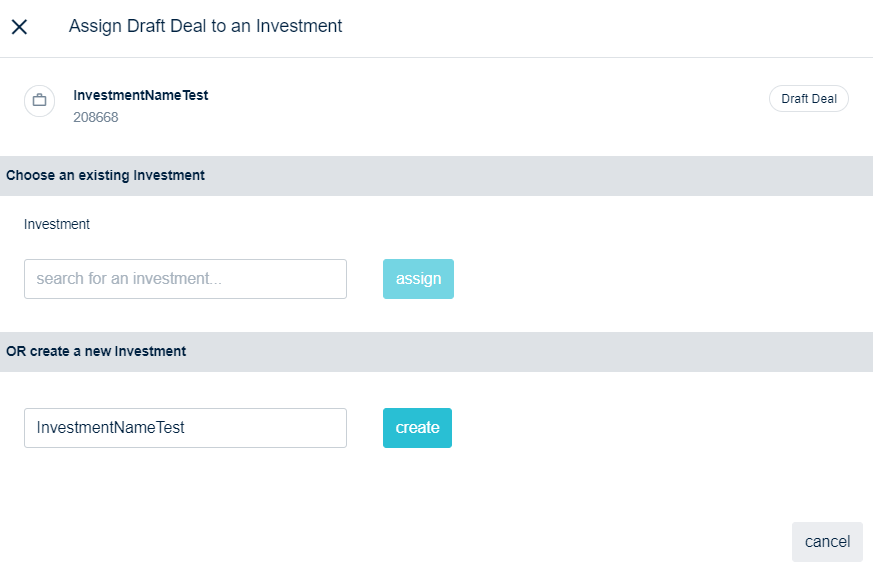Click the Draft Deal status badge
This screenshot has width=873, height=573.
(x=808, y=99)
